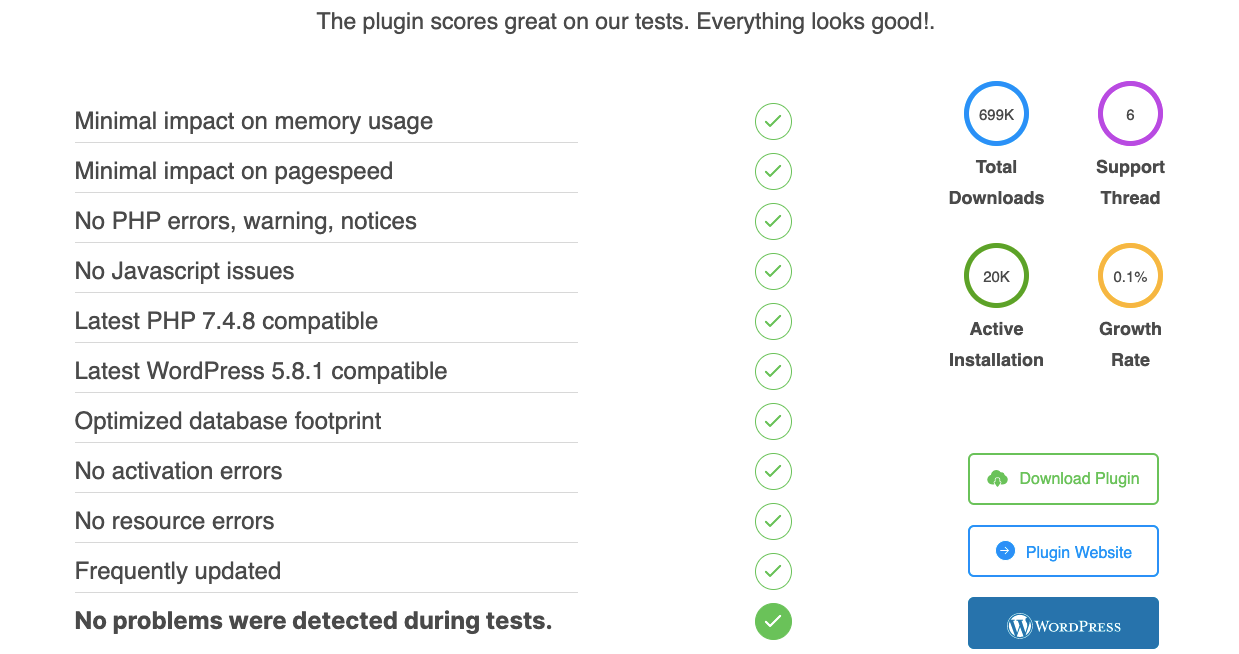This screenshot has width=1239, height=654.
Task: Select the checkmark for PHP 7.4.8 compatibility
Action: coord(773,321)
